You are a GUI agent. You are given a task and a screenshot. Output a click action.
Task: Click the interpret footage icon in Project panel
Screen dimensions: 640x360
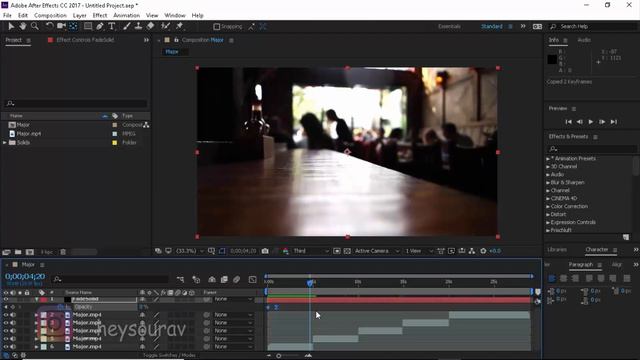click(x=6, y=252)
